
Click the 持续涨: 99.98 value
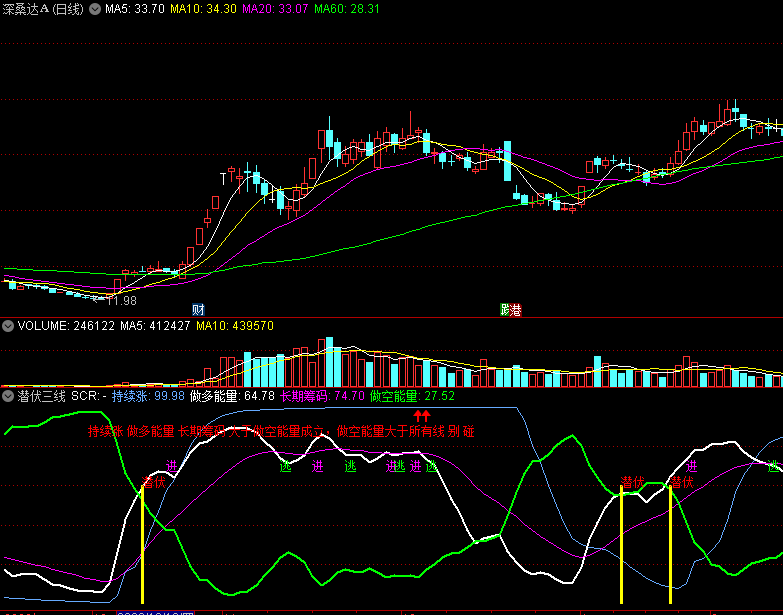[148, 396]
